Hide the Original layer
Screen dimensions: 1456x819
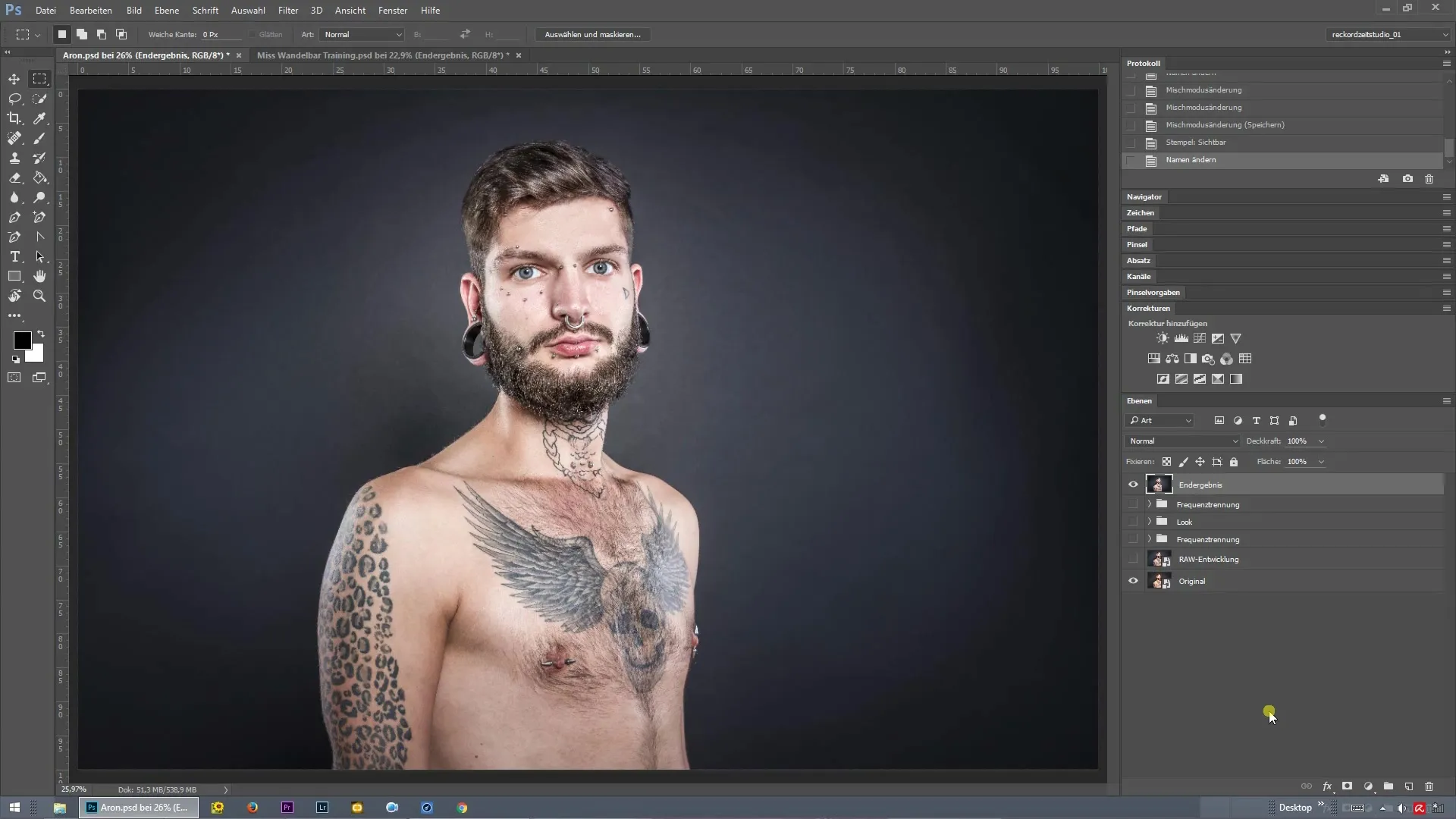click(x=1133, y=581)
